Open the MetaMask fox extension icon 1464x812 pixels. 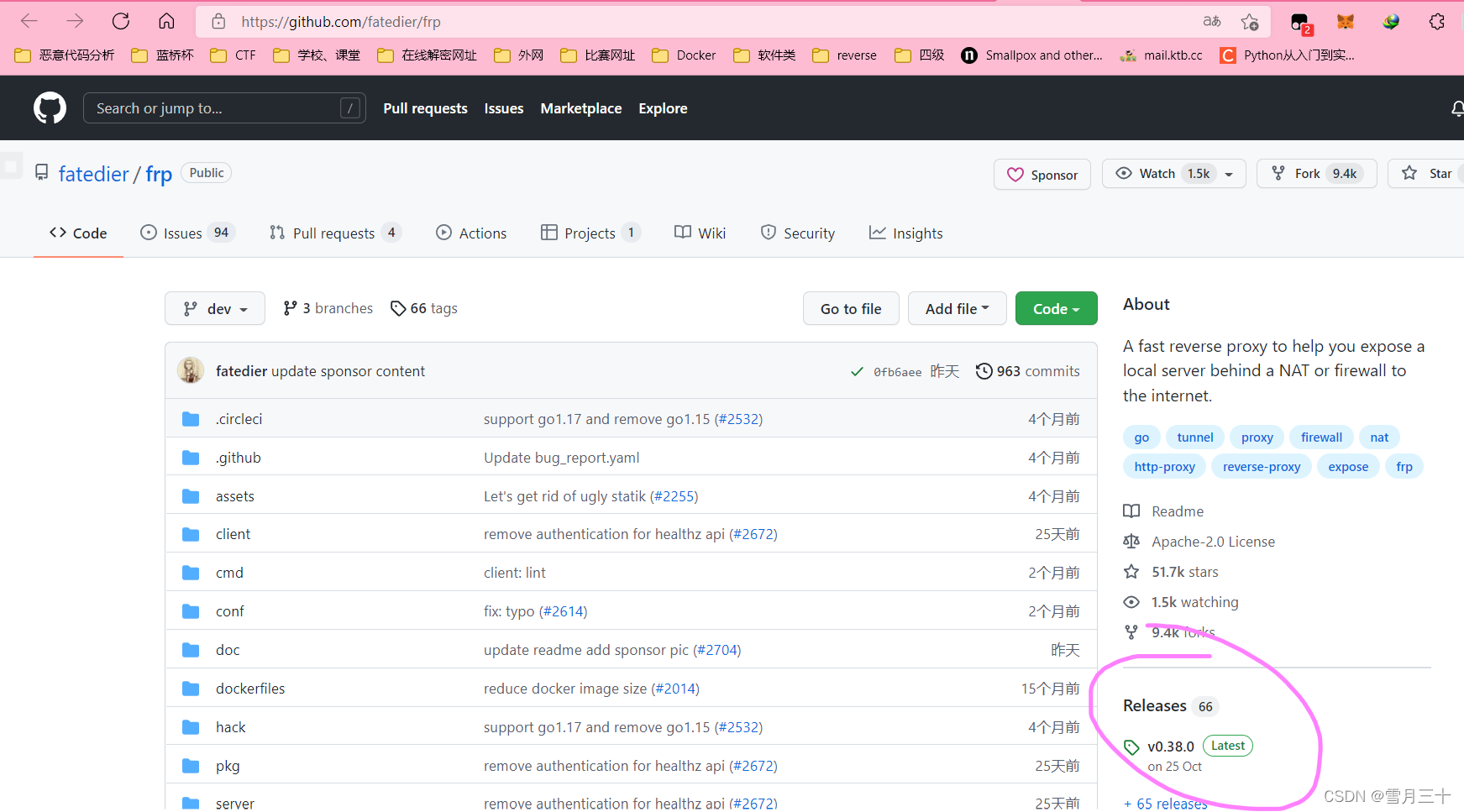[1346, 21]
